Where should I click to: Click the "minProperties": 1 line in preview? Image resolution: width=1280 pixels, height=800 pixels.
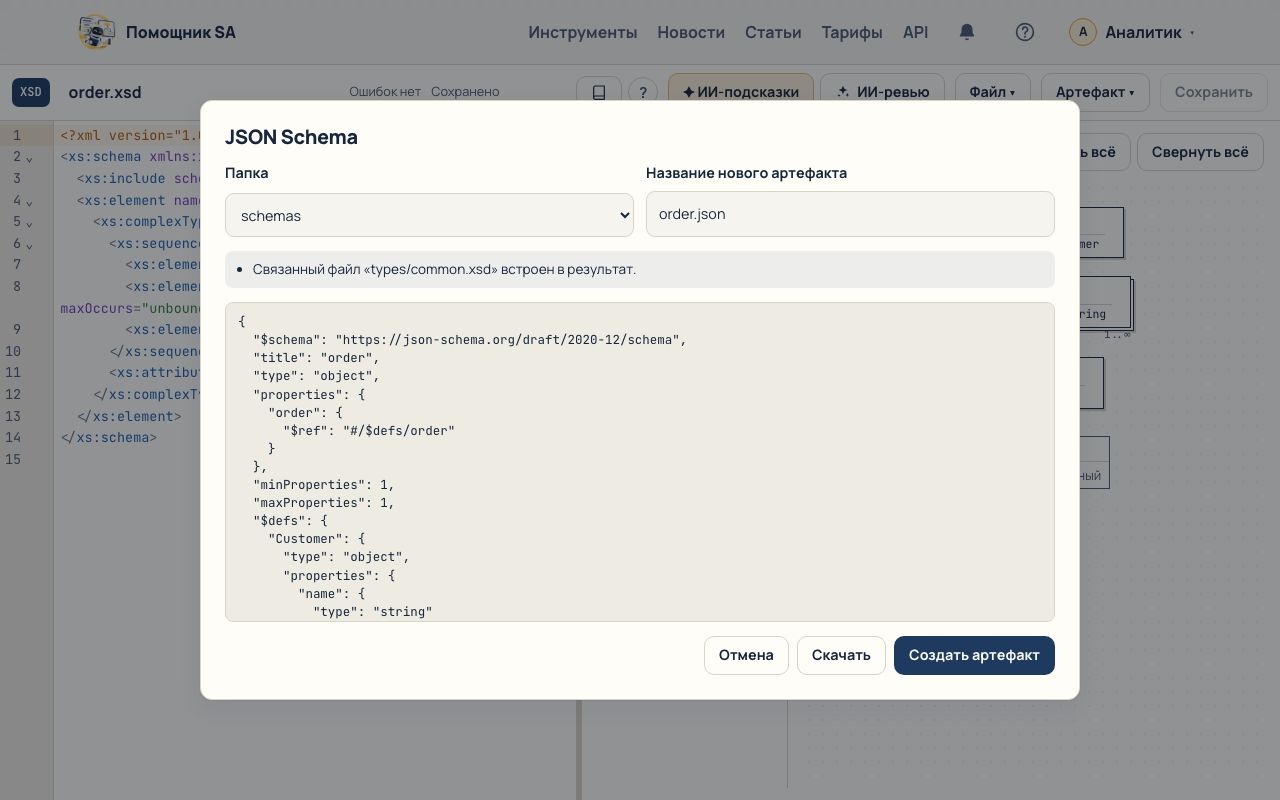324,485
